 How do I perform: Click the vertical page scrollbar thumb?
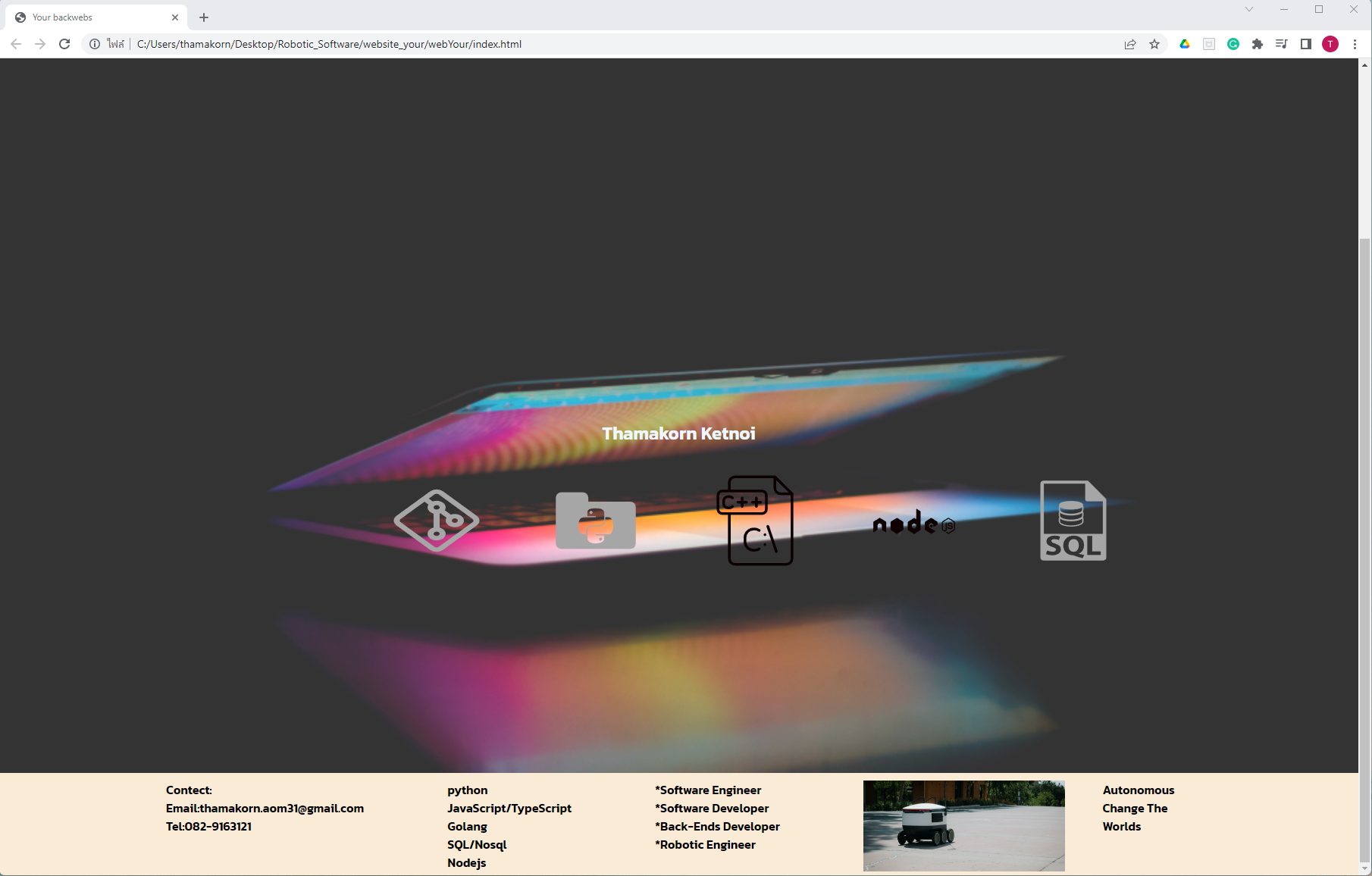[x=1364, y=530]
